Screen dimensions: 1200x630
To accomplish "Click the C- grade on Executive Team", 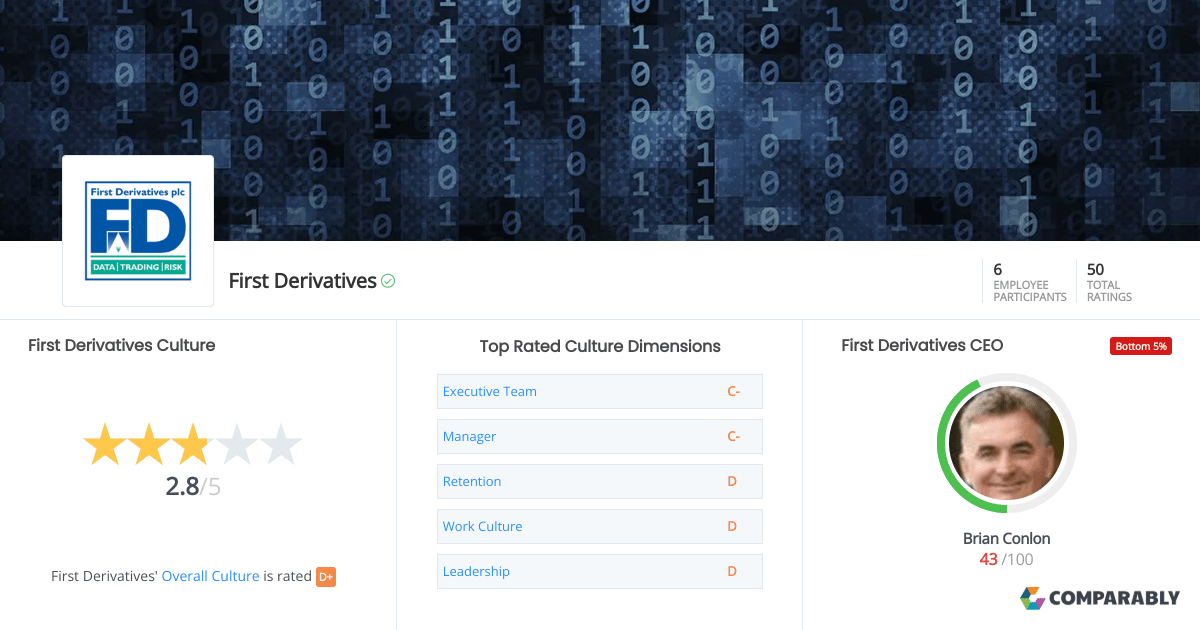I will point(734,391).
